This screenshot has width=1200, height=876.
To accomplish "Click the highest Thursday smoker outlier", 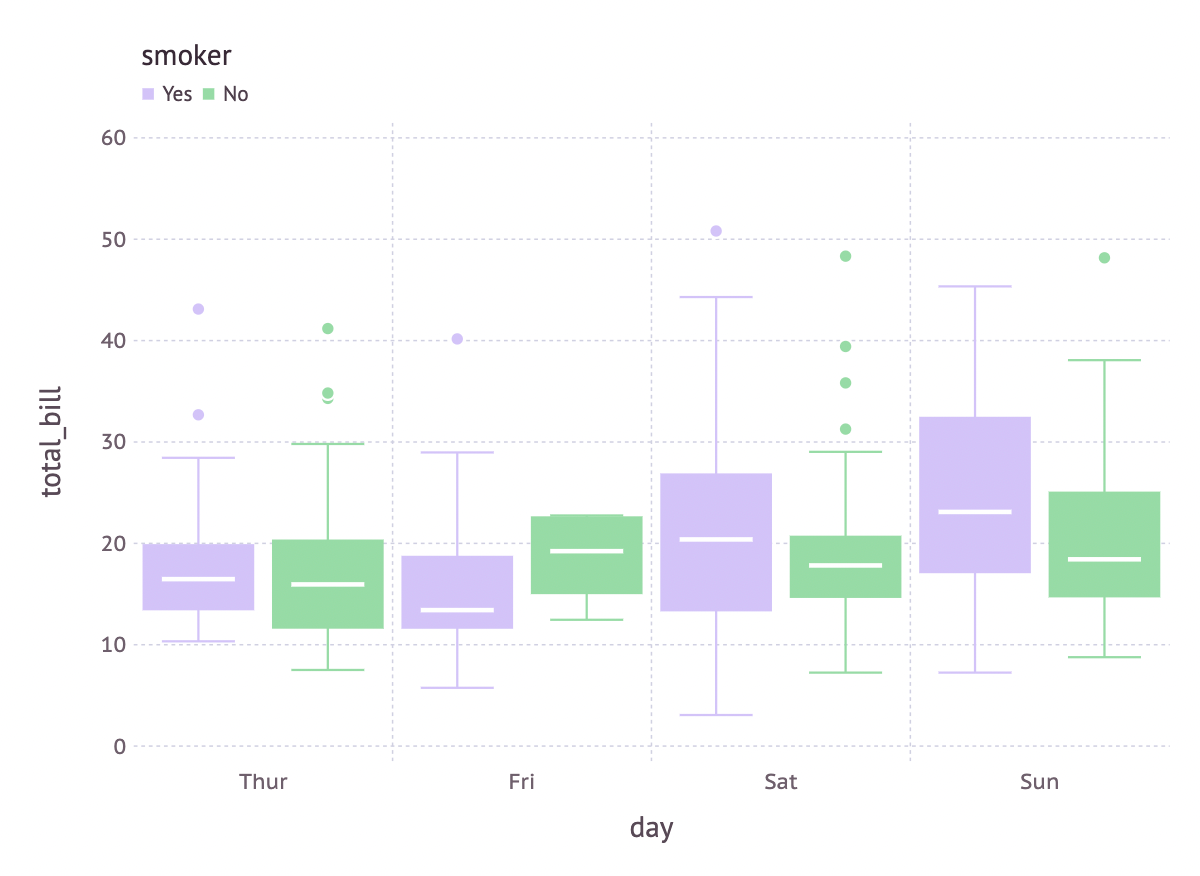I will click(198, 309).
